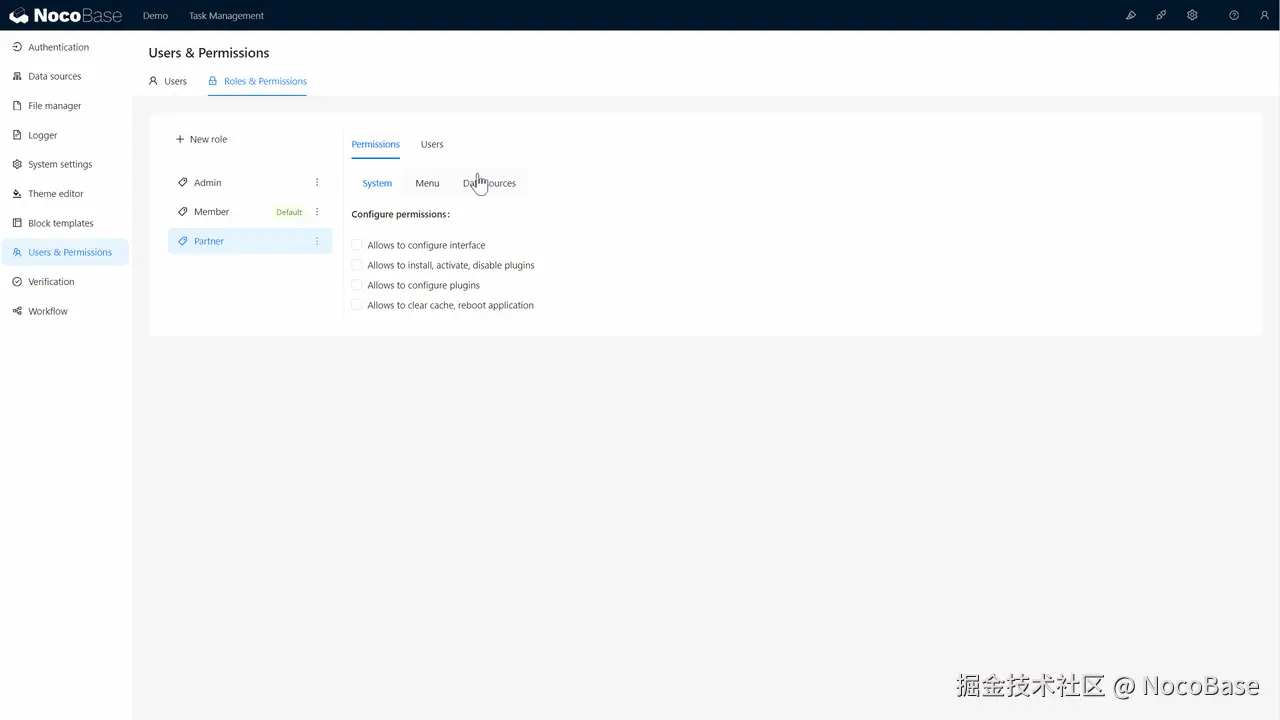The width and height of the screenshot is (1280, 720).
Task: Open Block templates from the sidebar
Action: point(60,222)
